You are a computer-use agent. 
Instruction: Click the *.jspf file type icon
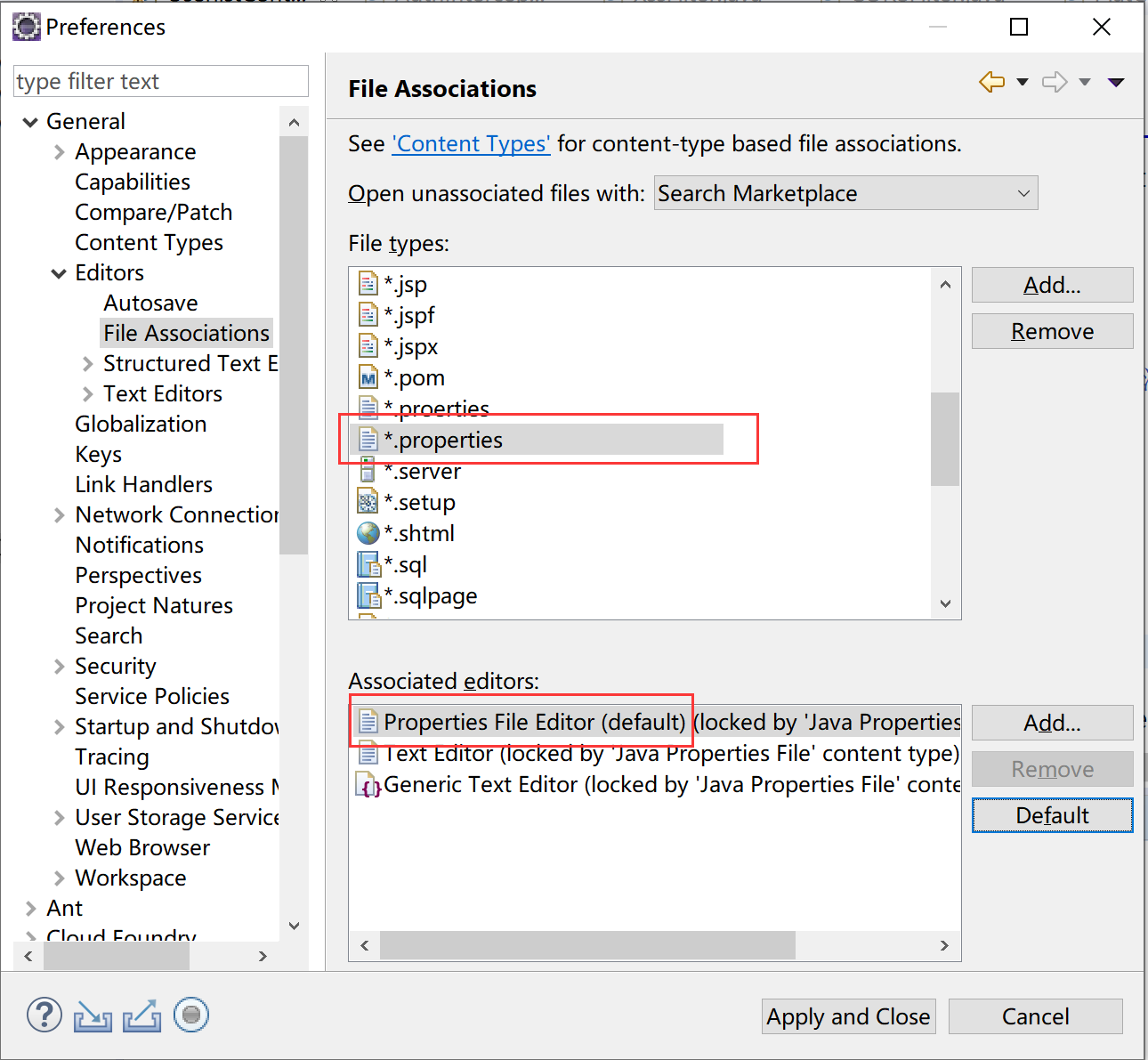click(x=368, y=315)
